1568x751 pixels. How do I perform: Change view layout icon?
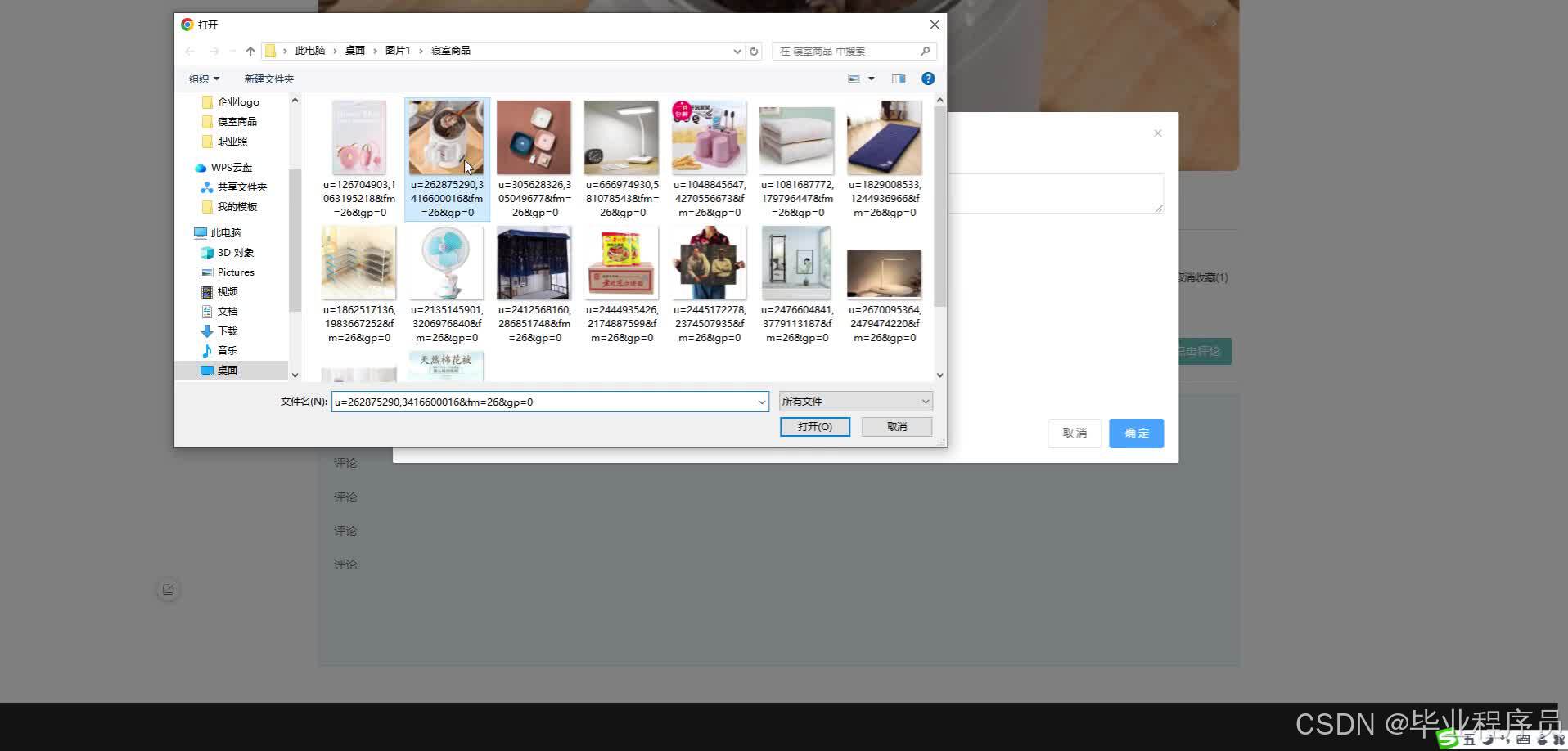[x=854, y=79]
